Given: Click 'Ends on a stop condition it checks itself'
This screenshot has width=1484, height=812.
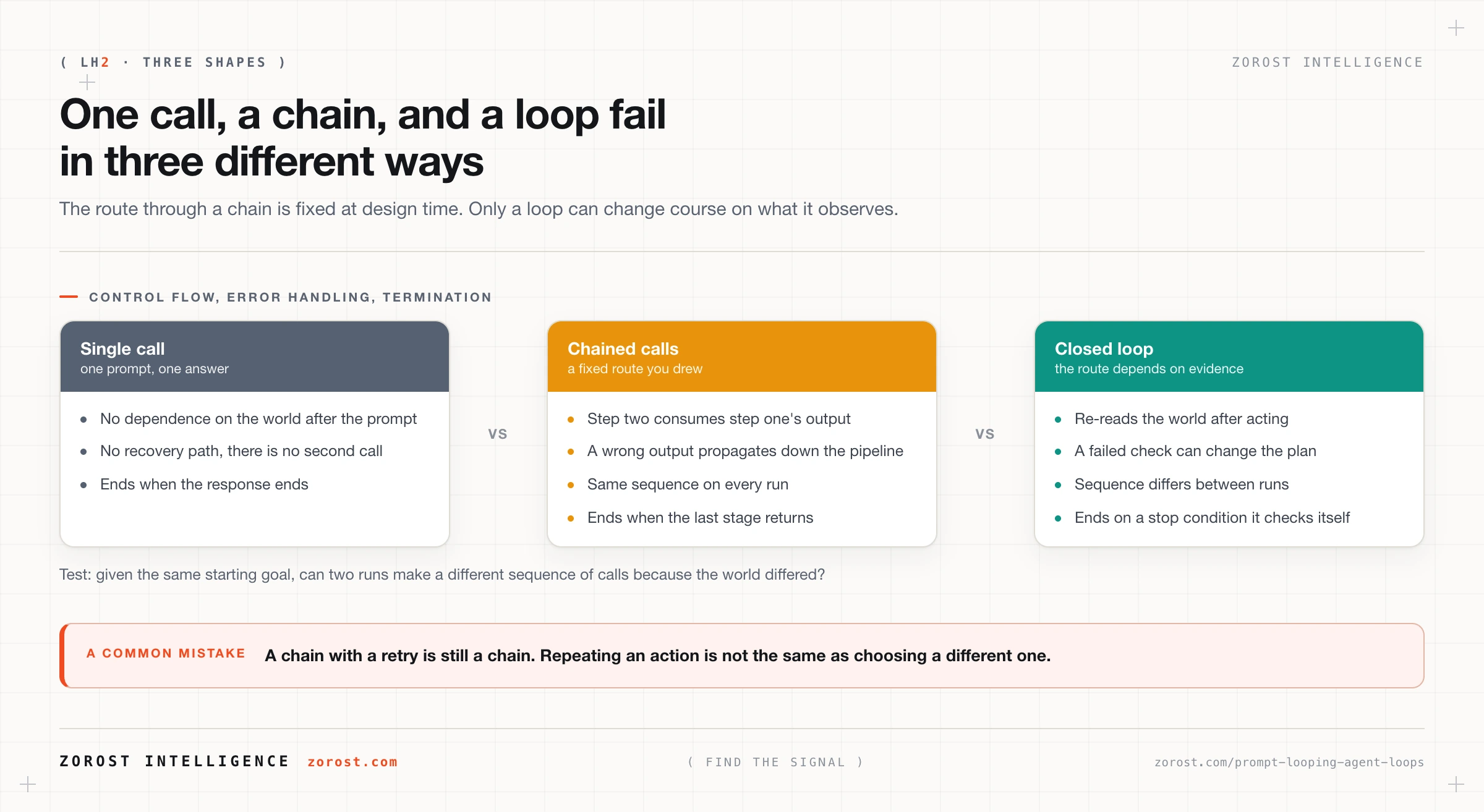Looking at the screenshot, I should [x=1212, y=518].
